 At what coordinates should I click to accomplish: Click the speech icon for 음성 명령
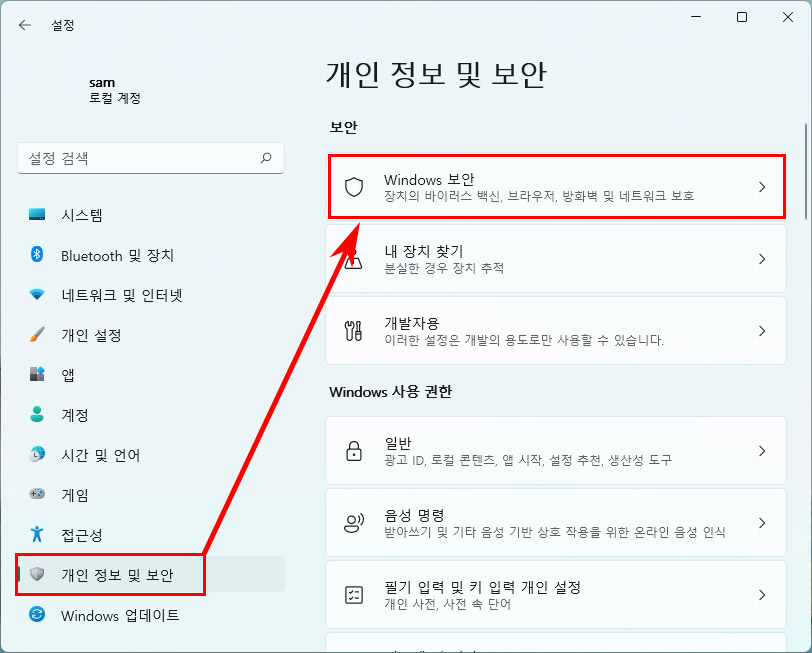tap(354, 523)
